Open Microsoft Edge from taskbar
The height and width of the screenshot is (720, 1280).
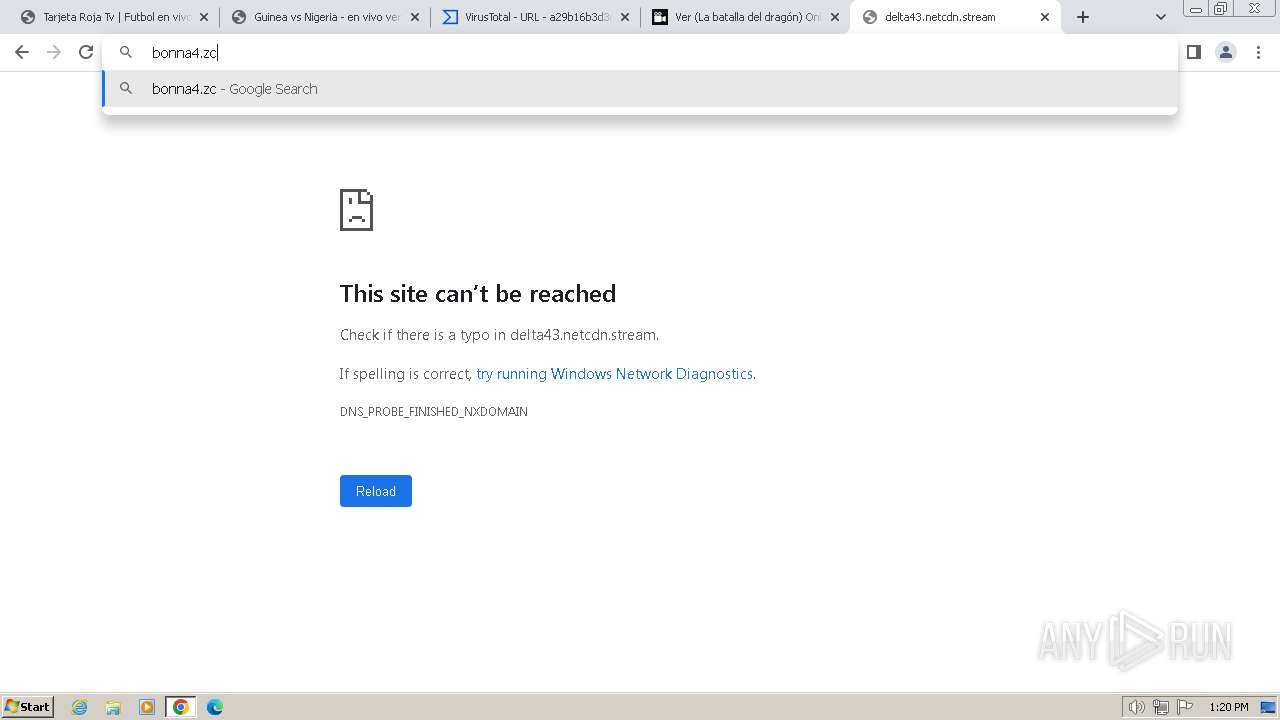coord(215,707)
